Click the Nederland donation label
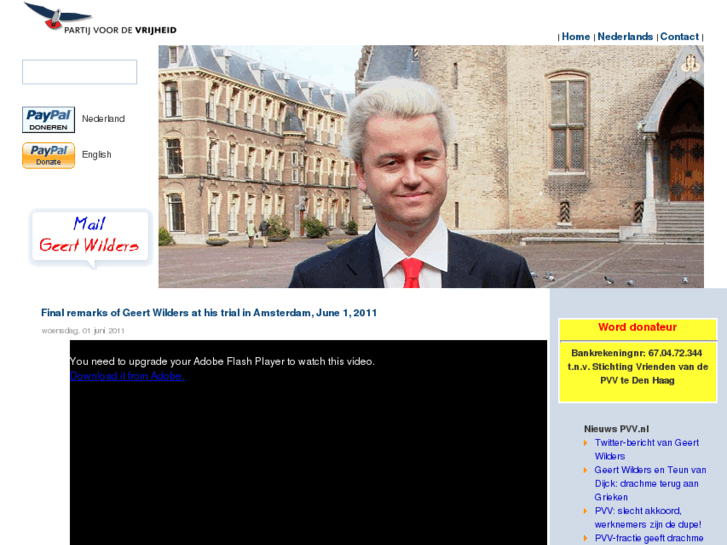The image size is (727, 545). click(103, 119)
